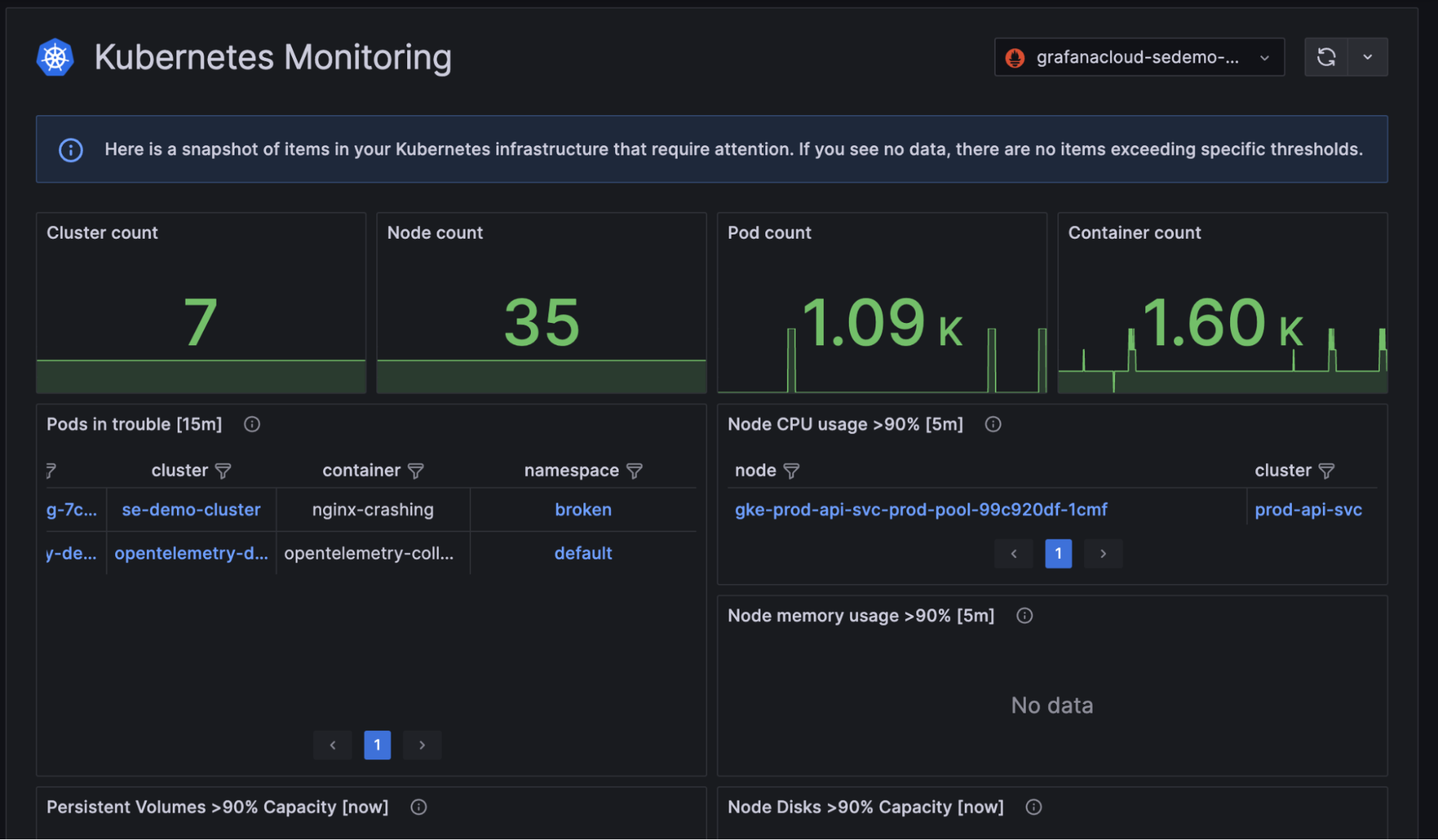The image size is (1438, 840).
Task: Open the info tooltip for Node Disks panel
Action: [x=1034, y=807]
